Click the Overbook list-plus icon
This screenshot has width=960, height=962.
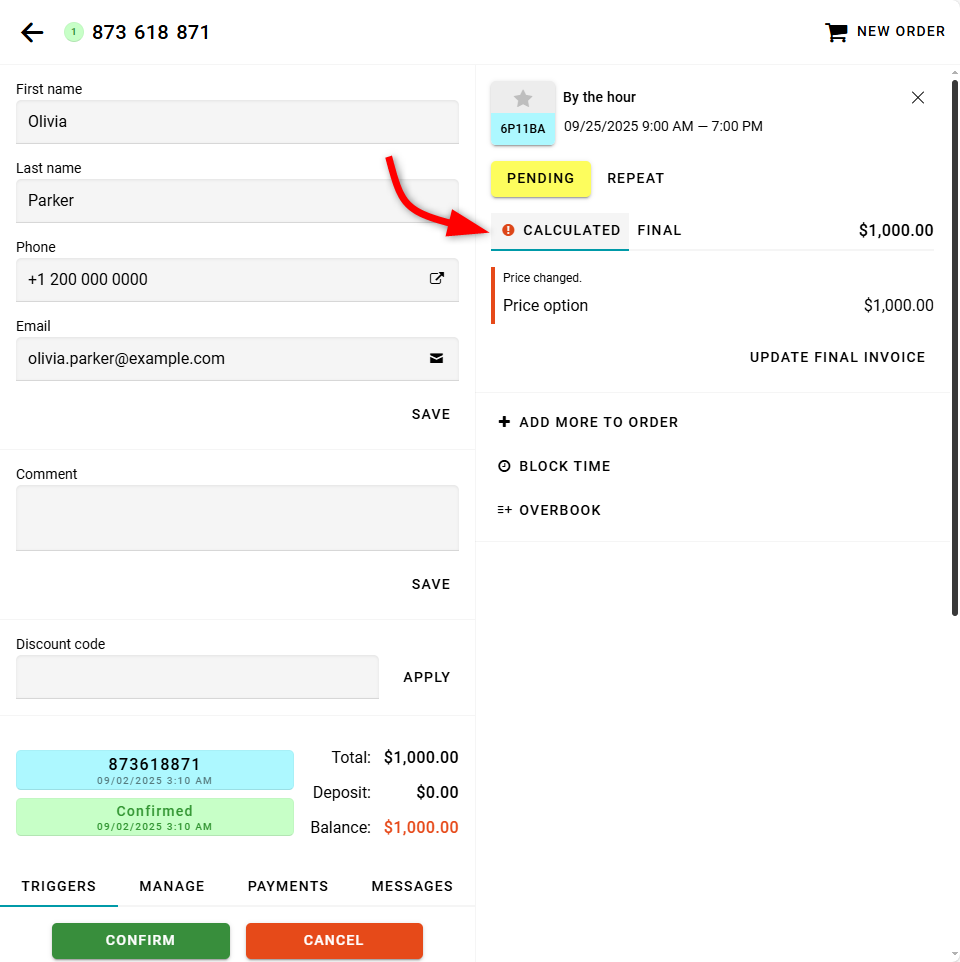pyautogui.click(x=504, y=510)
